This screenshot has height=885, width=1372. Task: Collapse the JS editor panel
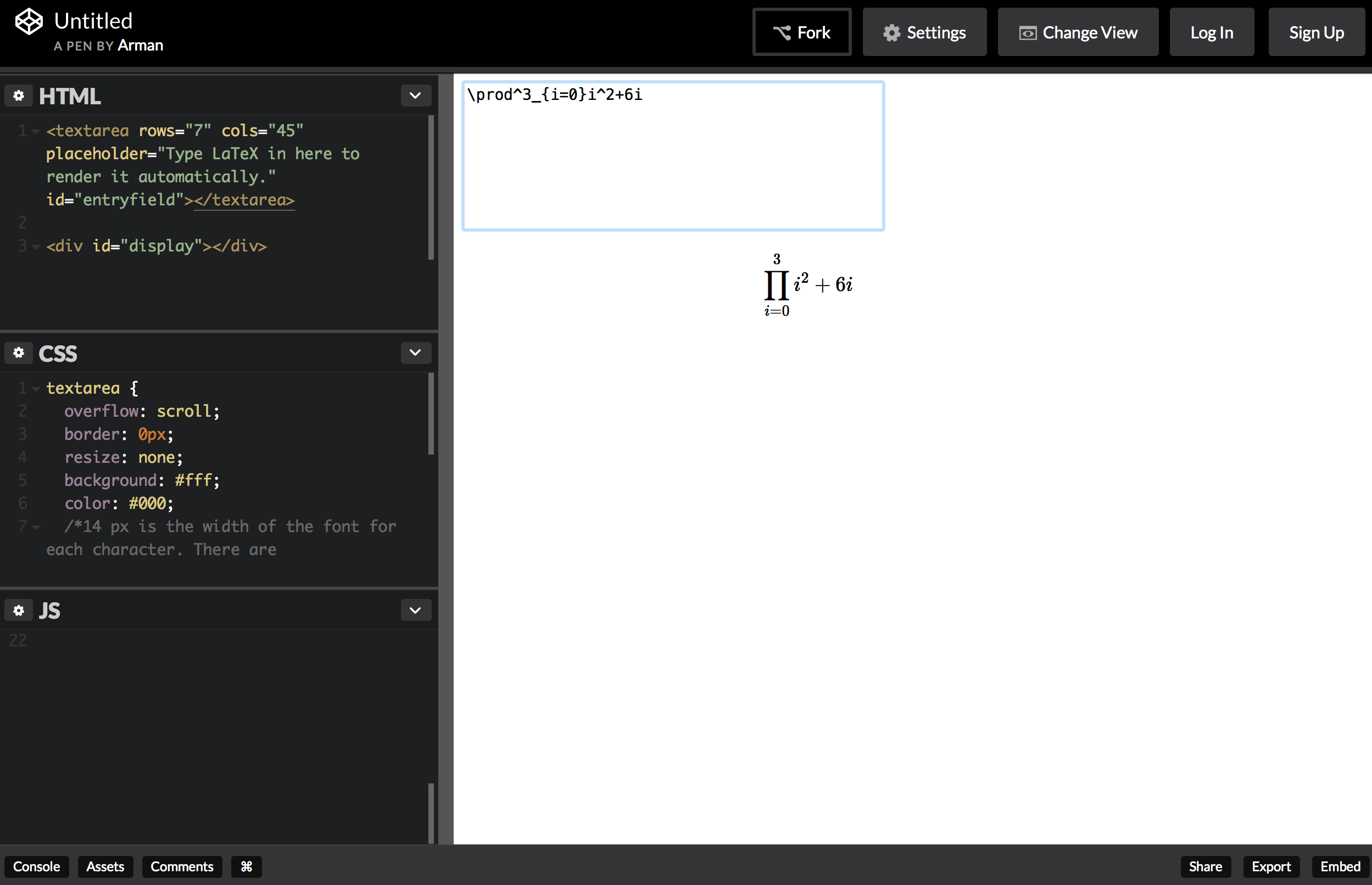click(x=415, y=610)
